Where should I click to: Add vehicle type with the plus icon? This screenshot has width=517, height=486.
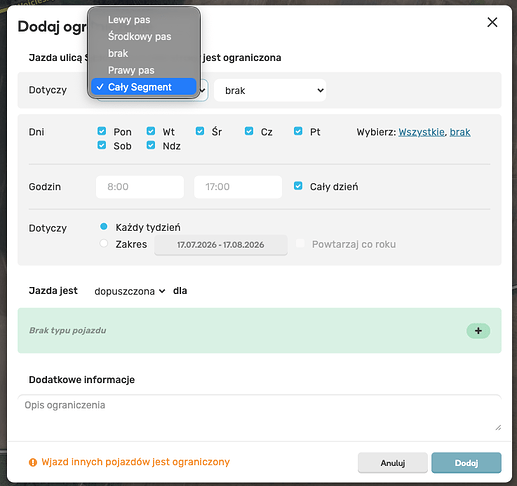[x=478, y=331]
